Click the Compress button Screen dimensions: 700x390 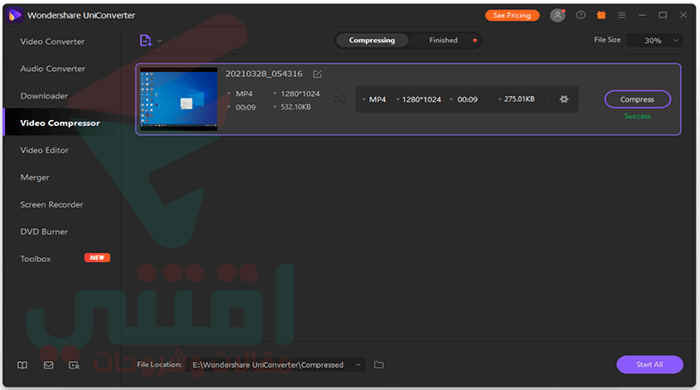coord(638,100)
